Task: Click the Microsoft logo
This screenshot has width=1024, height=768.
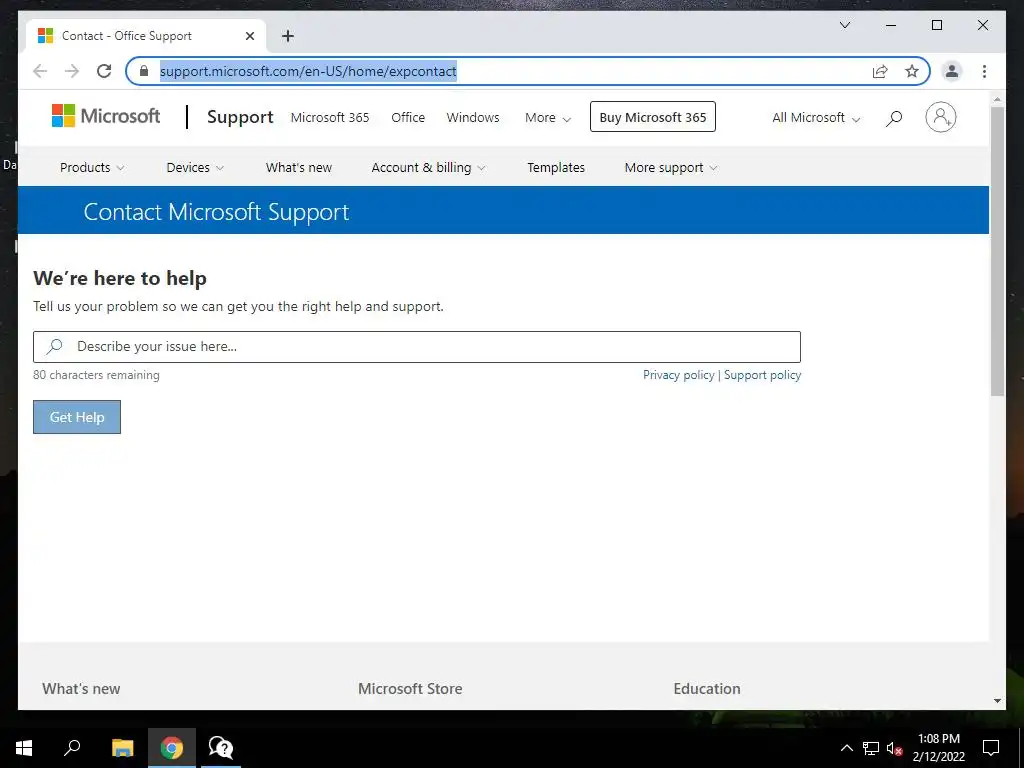Action: pos(106,116)
